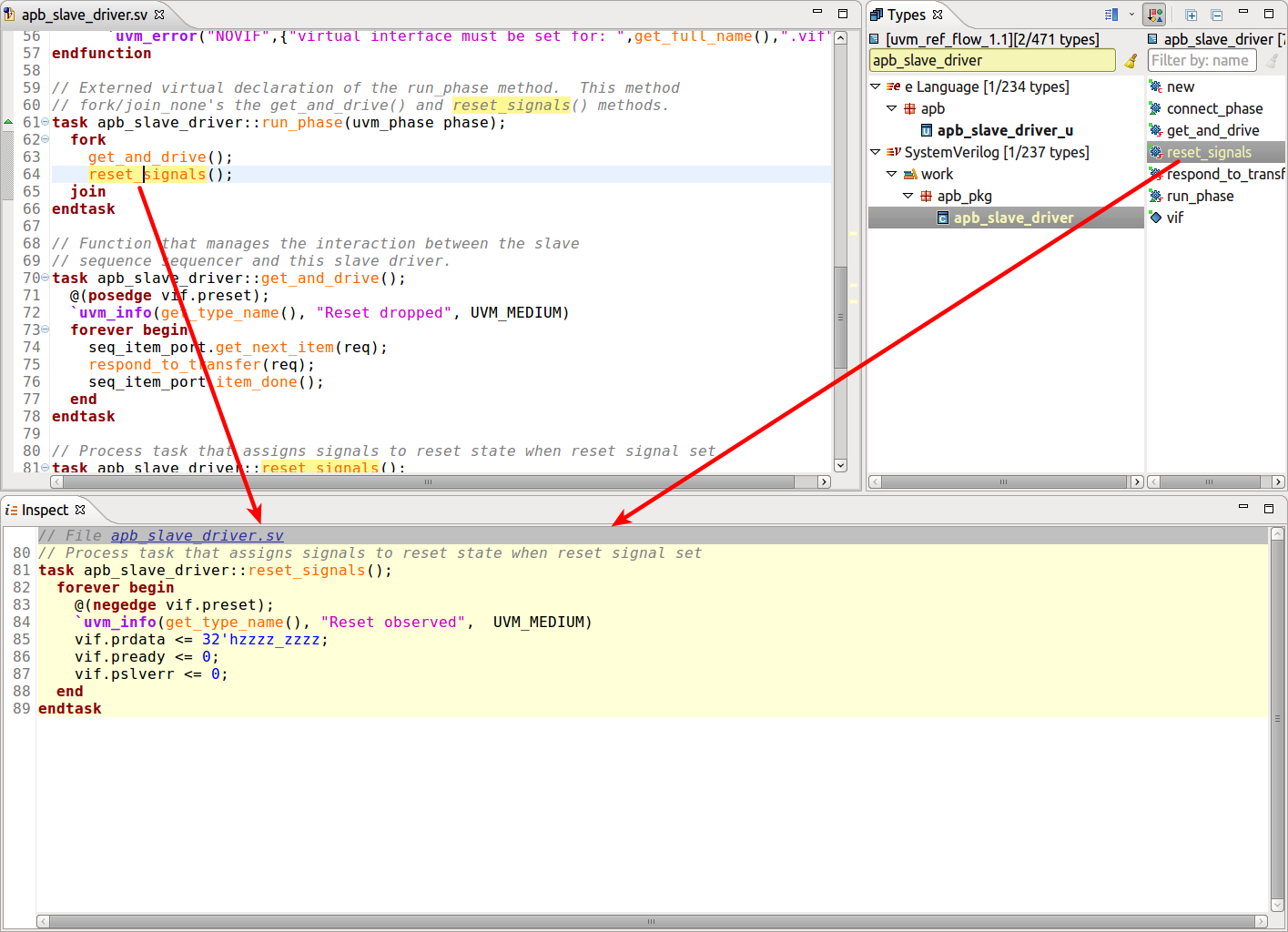Screen dimensions: 1288x932
Task: Fold the run_phase task using the line 70 marker
Action: pyautogui.click(x=44, y=278)
